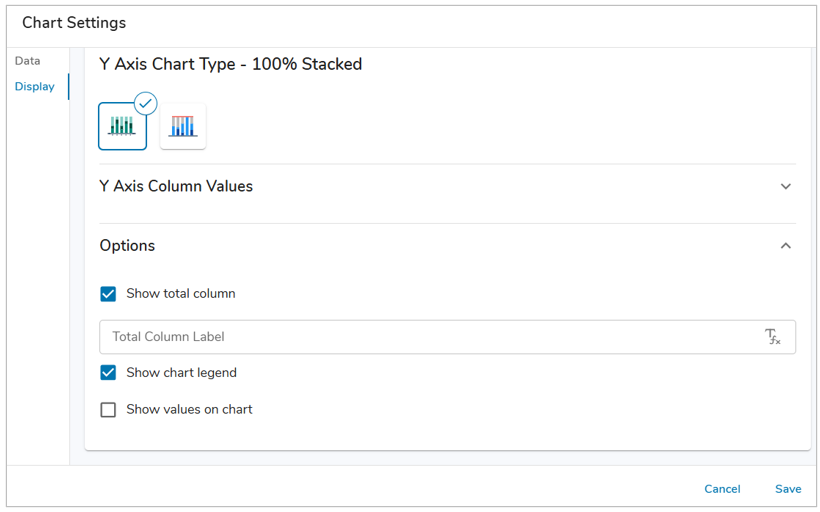The width and height of the screenshot is (820, 512).
Task: Enable the Show values on chart checkbox
Action: pyautogui.click(x=108, y=410)
